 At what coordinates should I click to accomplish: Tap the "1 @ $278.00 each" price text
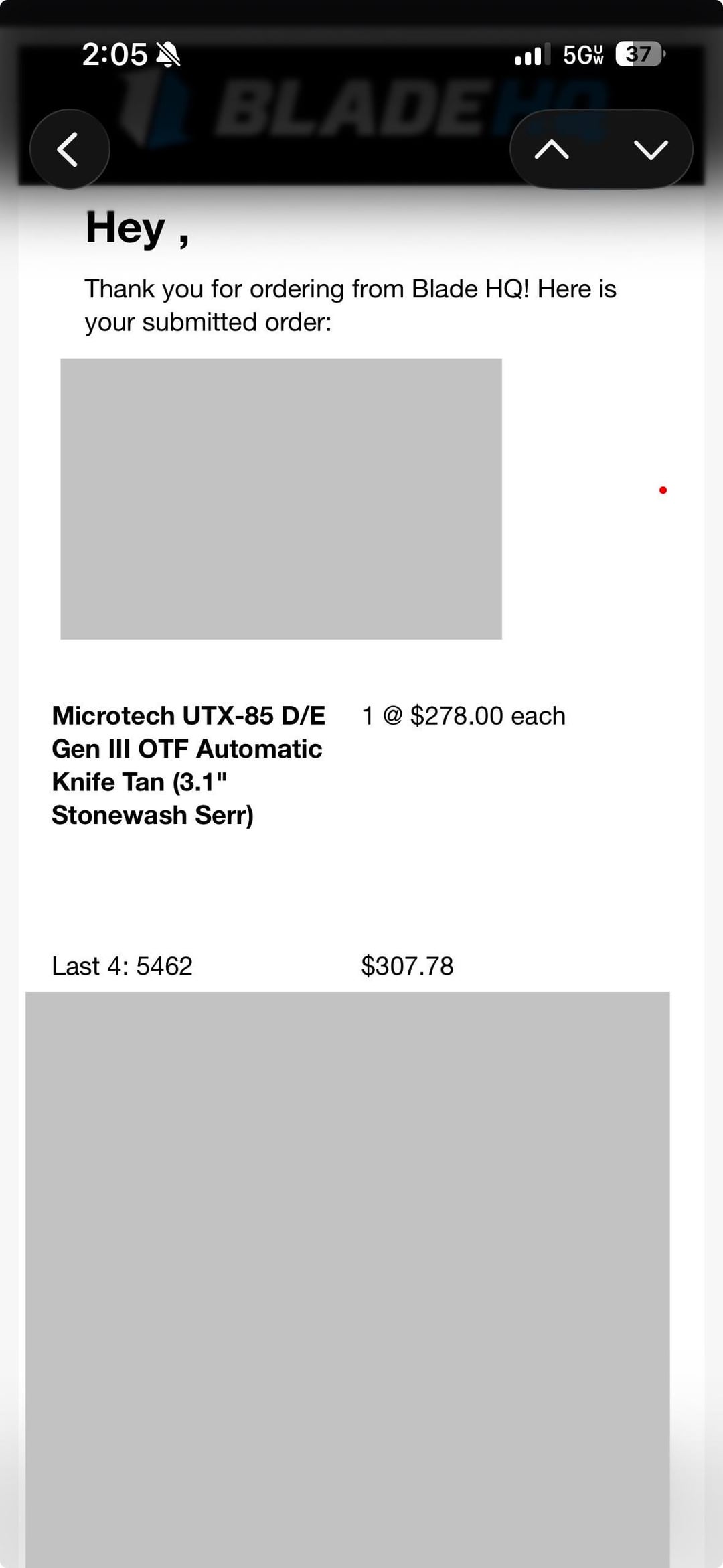[x=463, y=716]
